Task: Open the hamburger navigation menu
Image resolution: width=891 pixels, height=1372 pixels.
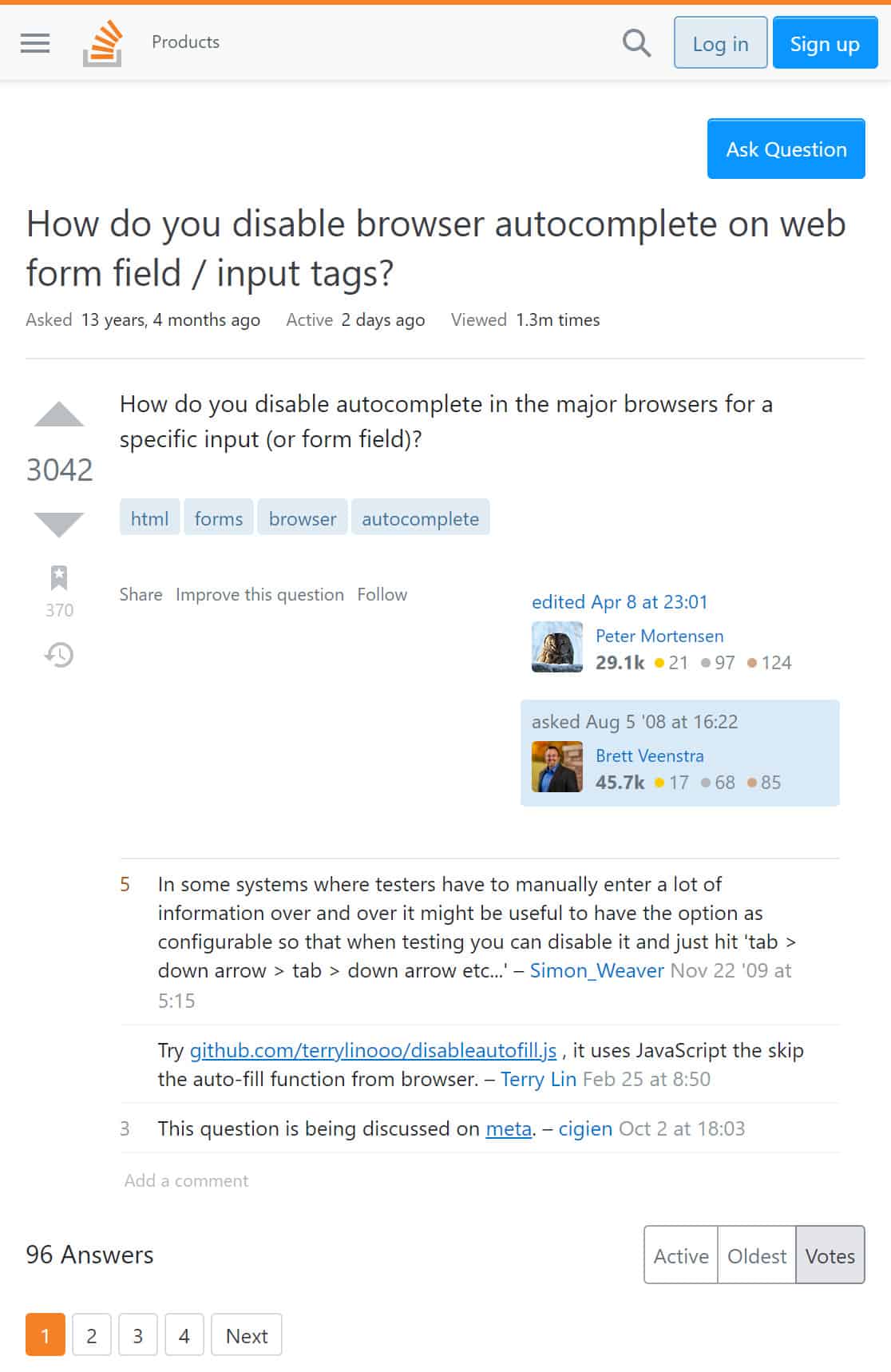Action: coord(34,43)
